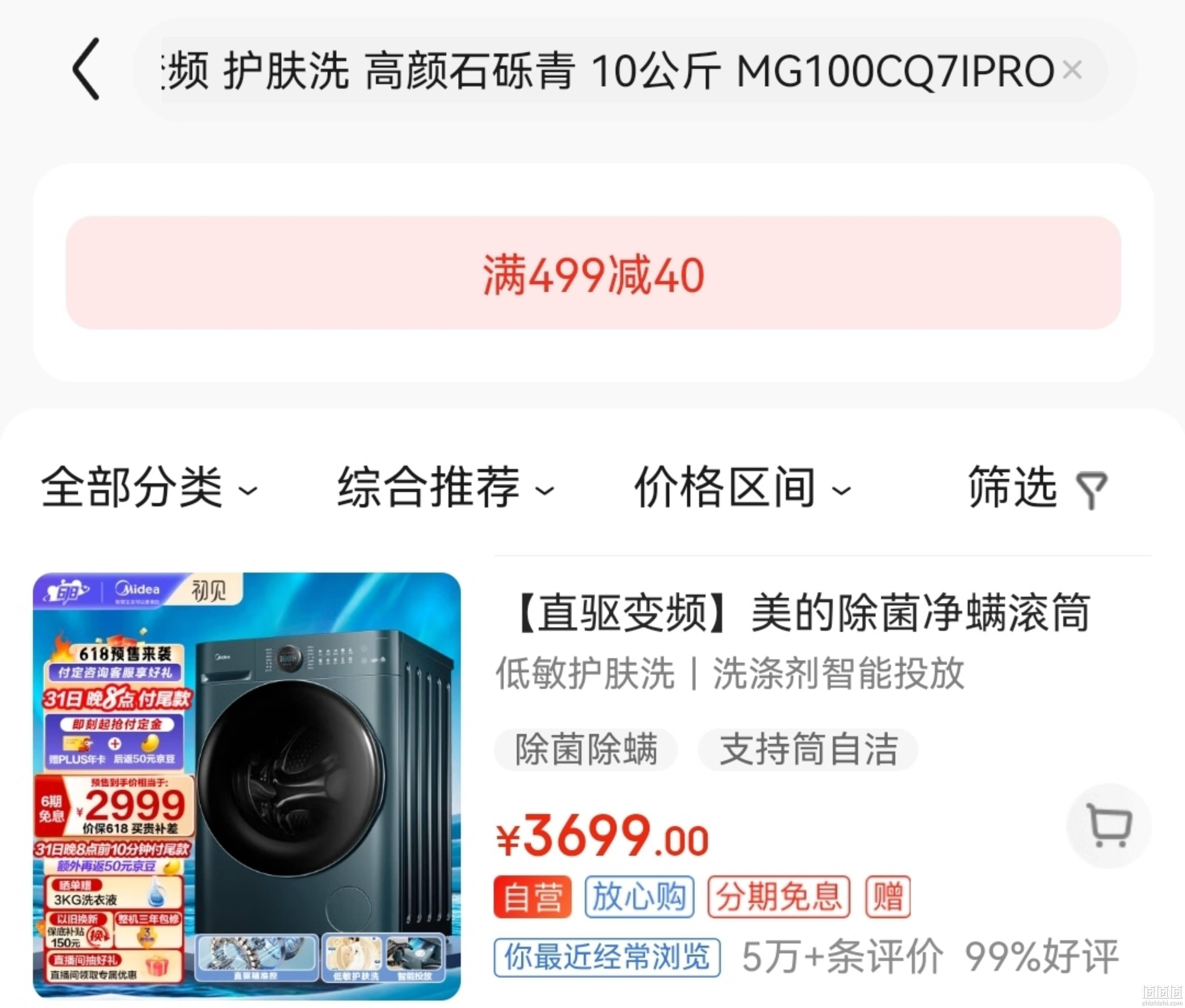
Task: Expand the 价格区间 price range dropdown
Action: tap(743, 488)
